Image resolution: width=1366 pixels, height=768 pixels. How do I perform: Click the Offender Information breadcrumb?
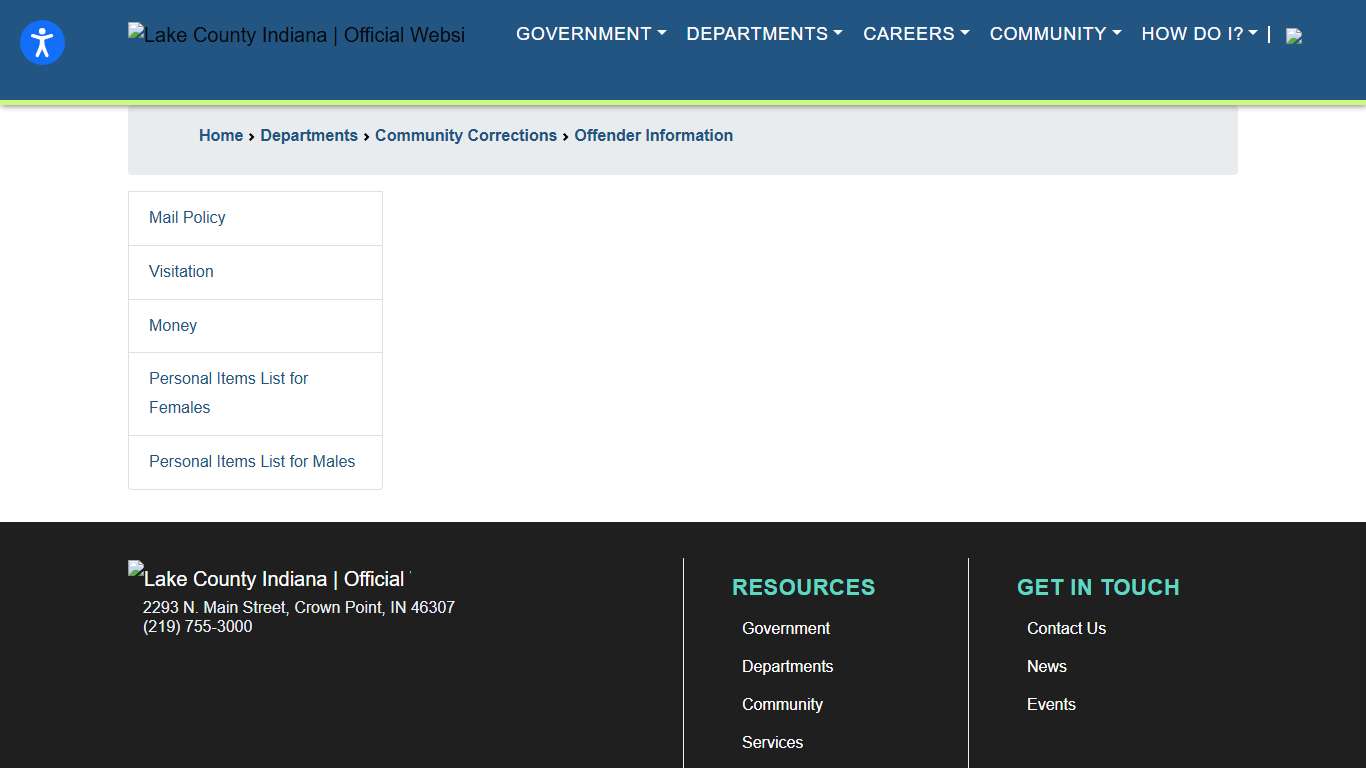(653, 135)
